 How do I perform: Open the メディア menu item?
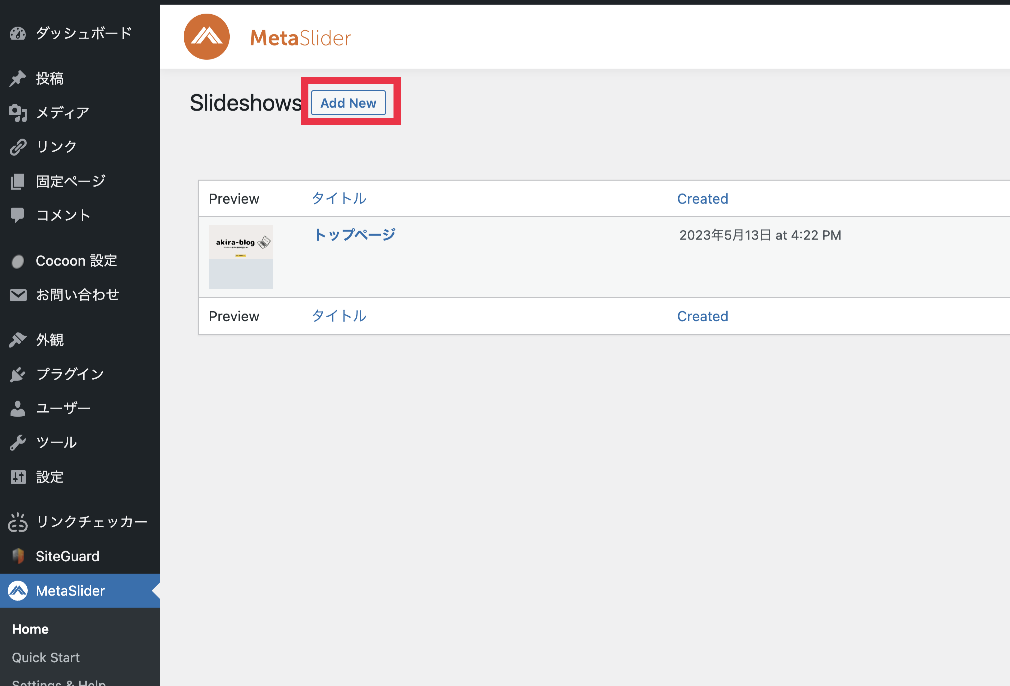[x=62, y=113]
